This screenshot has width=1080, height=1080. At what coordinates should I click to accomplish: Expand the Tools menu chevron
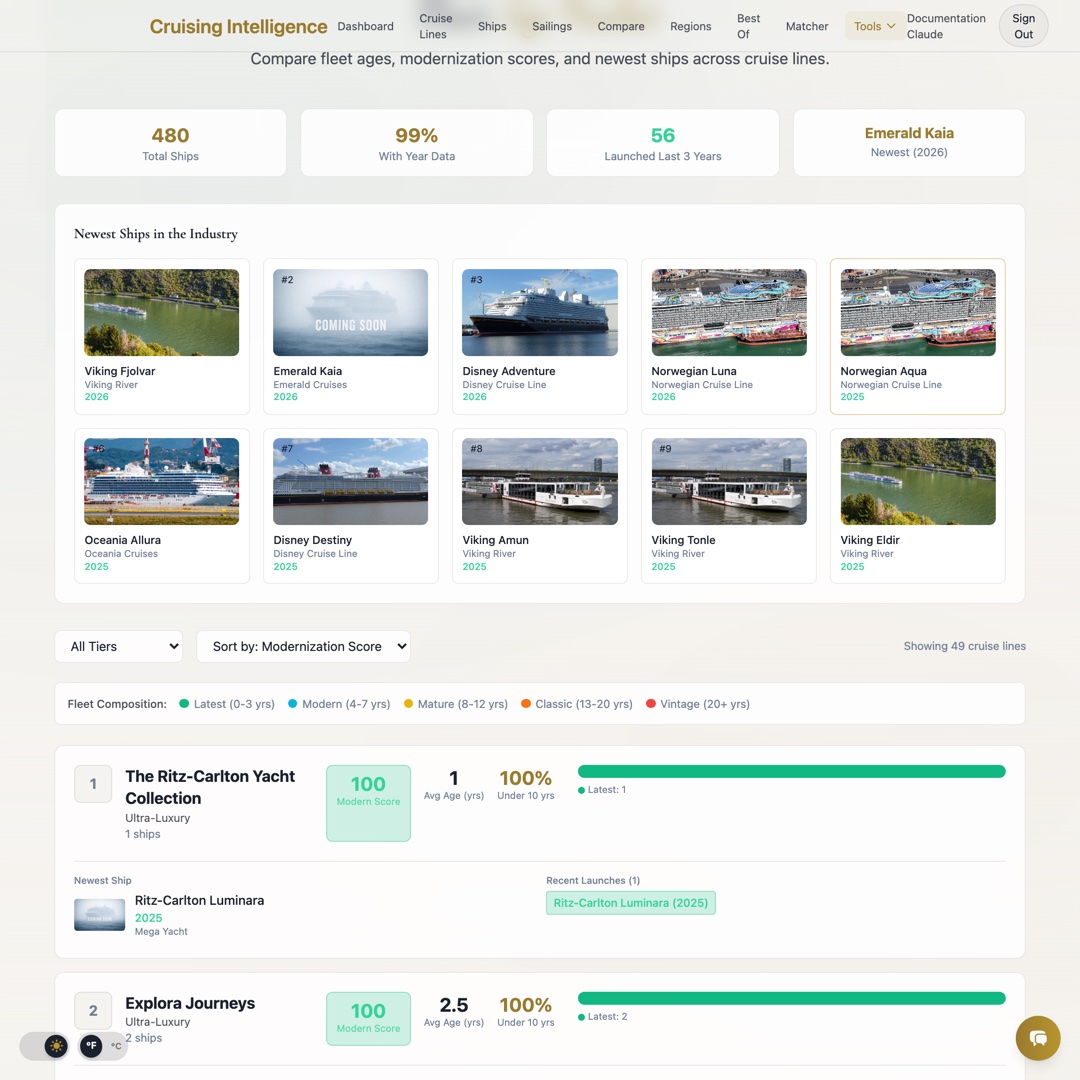(x=891, y=26)
